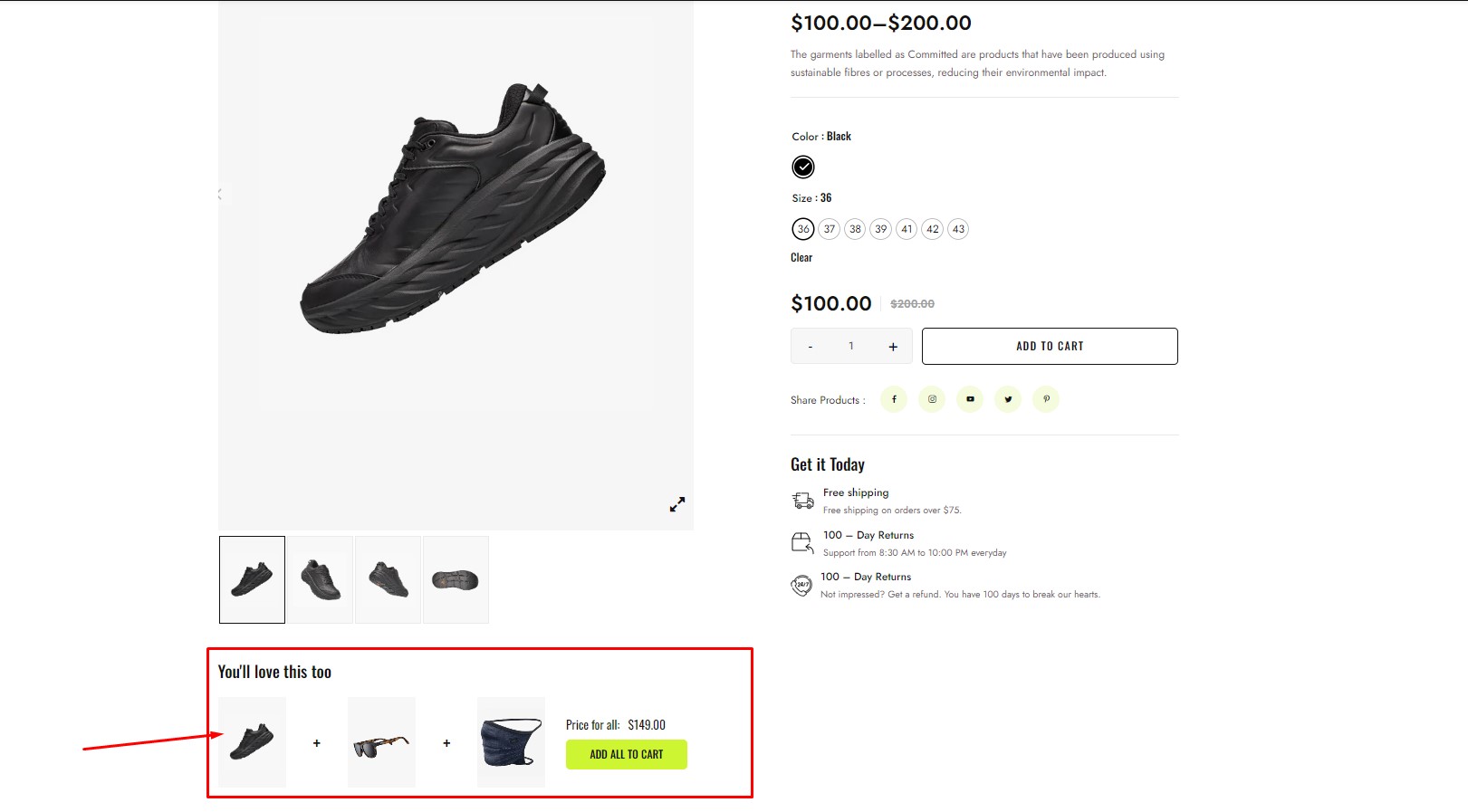Select size 41 option
The height and width of the screenshot is (812, 1468).
click(x=907, y=229)
